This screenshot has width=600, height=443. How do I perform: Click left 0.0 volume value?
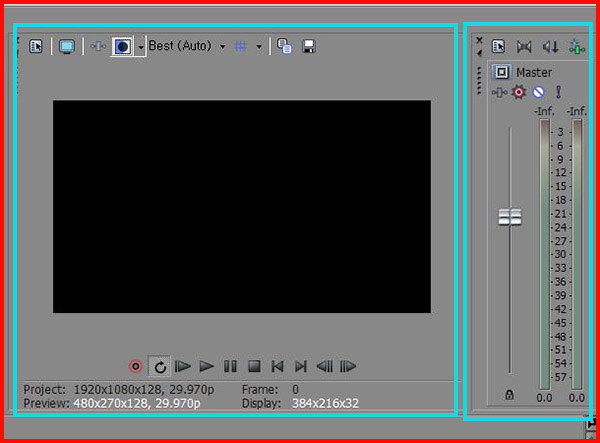[544, 398]
